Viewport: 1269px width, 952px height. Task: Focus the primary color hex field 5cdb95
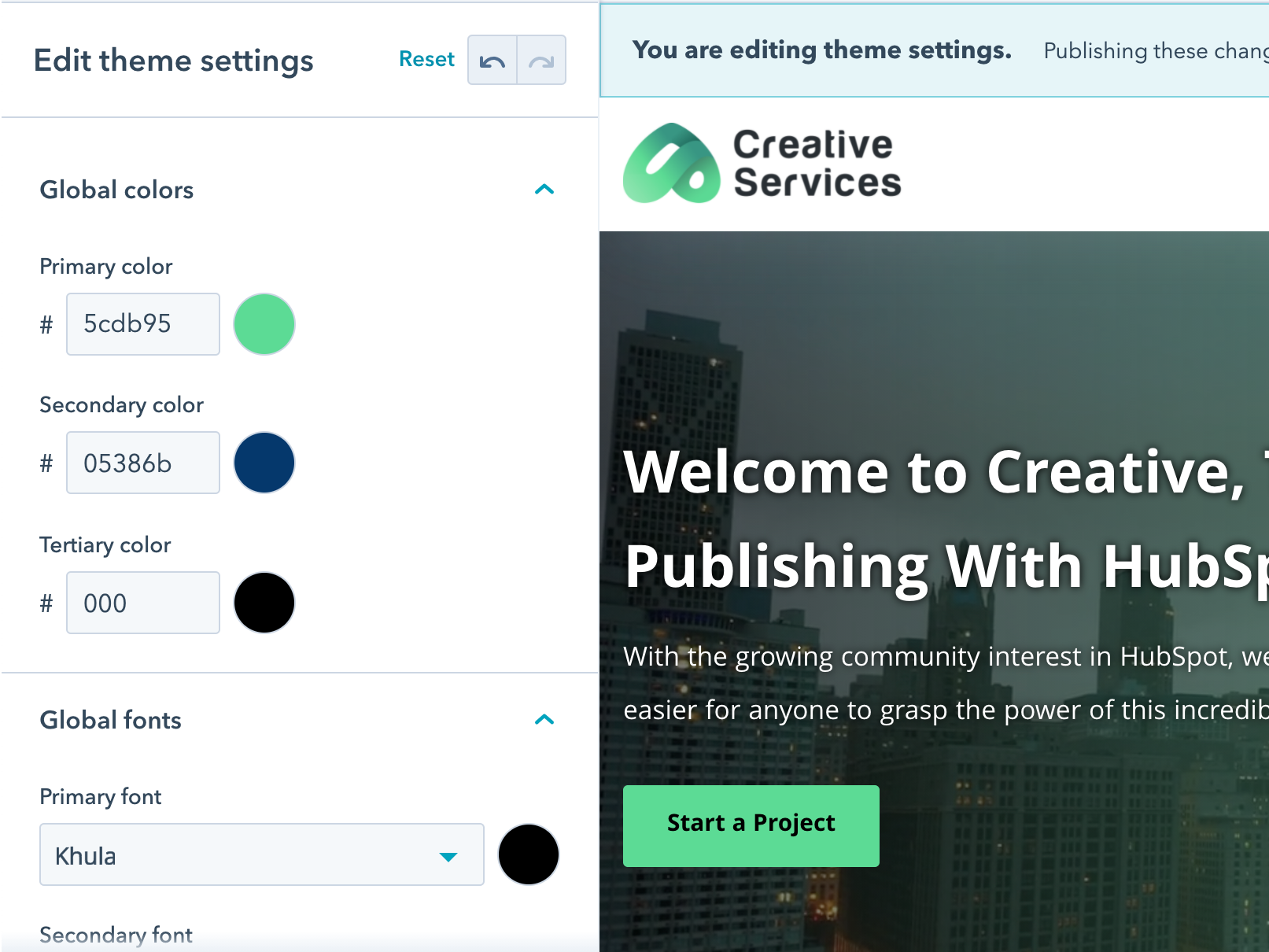click(x=143, y=324)
